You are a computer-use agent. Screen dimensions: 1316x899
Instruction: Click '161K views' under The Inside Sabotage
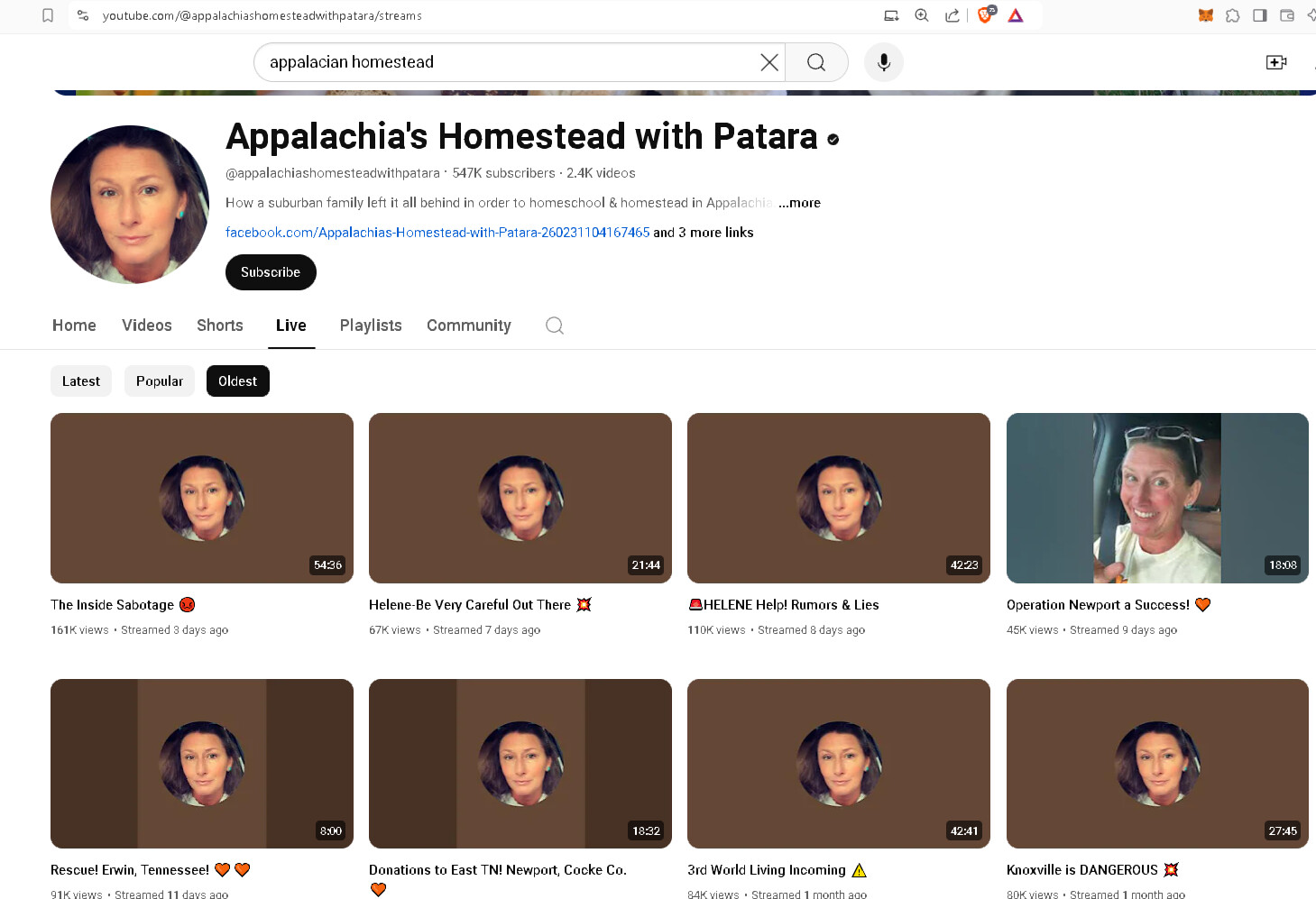tap(79, 630)
